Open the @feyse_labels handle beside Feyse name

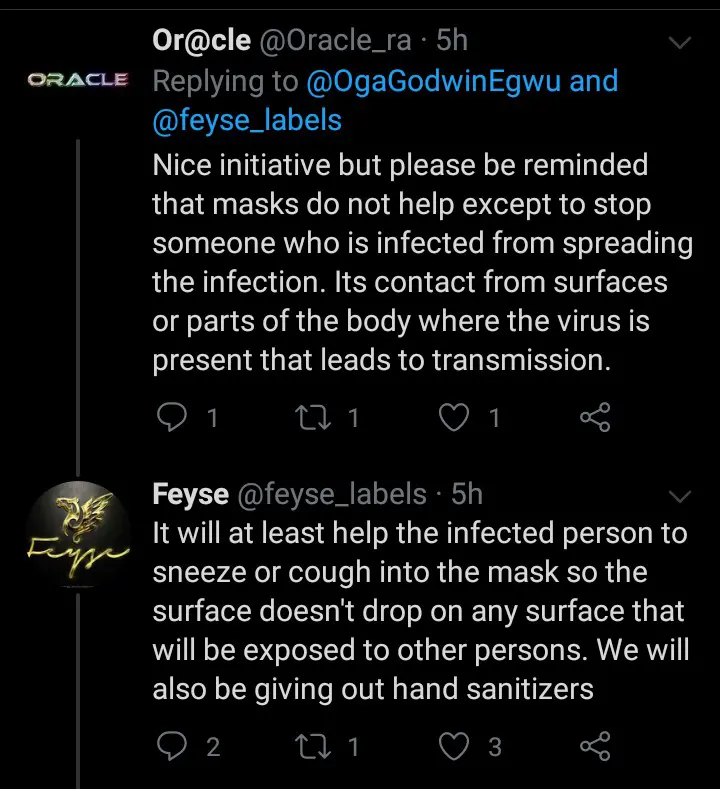point(332,494)
